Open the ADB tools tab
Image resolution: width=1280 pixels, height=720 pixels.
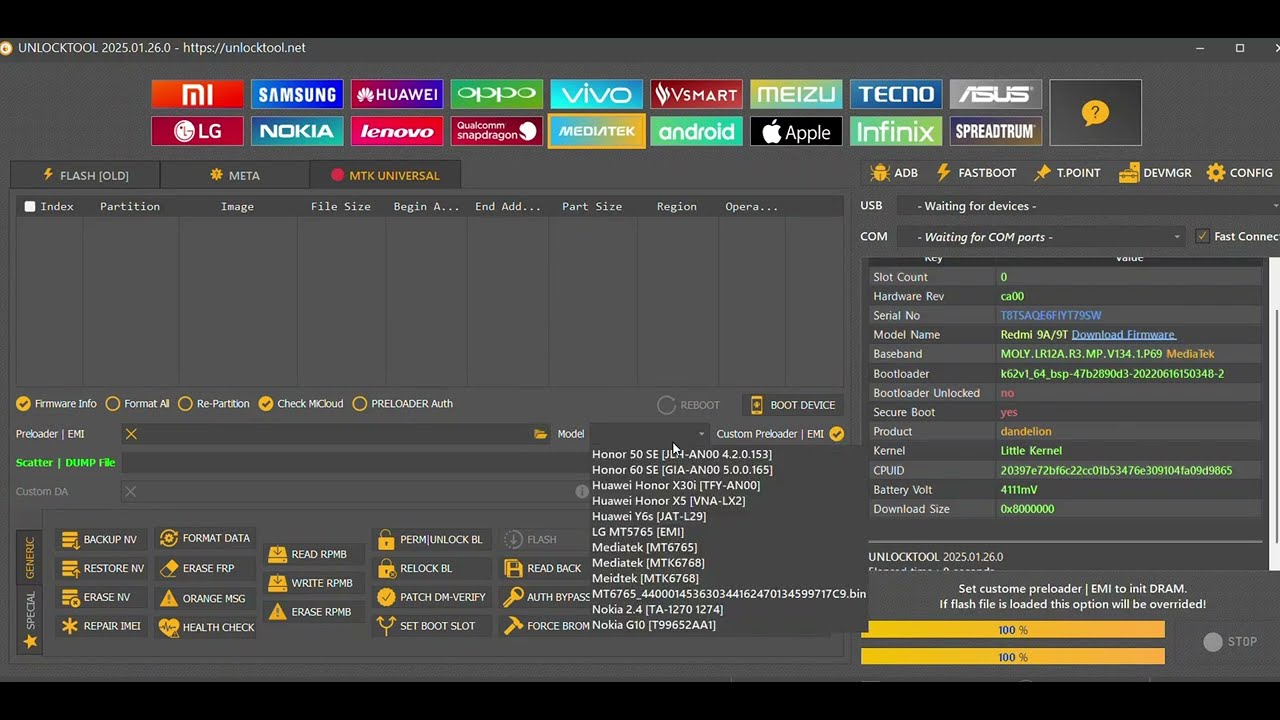click(x=894, y=173)
